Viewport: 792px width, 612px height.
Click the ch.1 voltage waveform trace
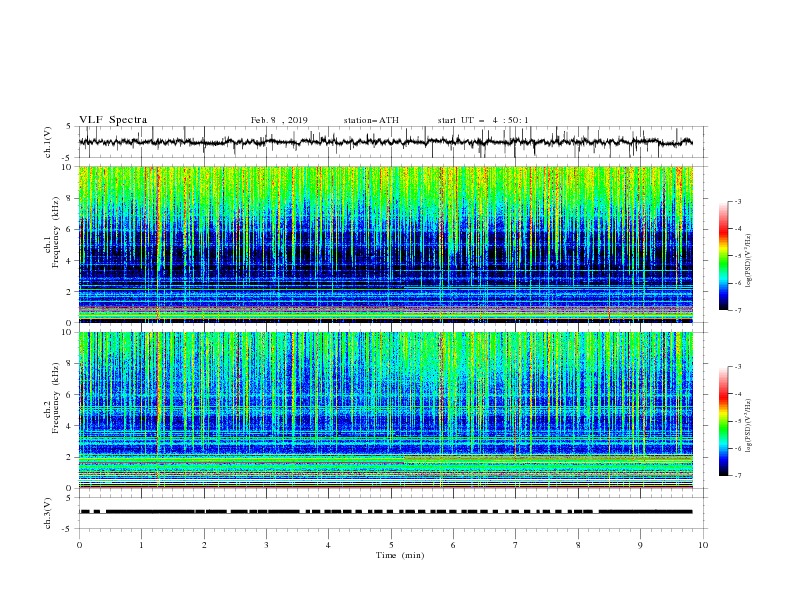386,142
